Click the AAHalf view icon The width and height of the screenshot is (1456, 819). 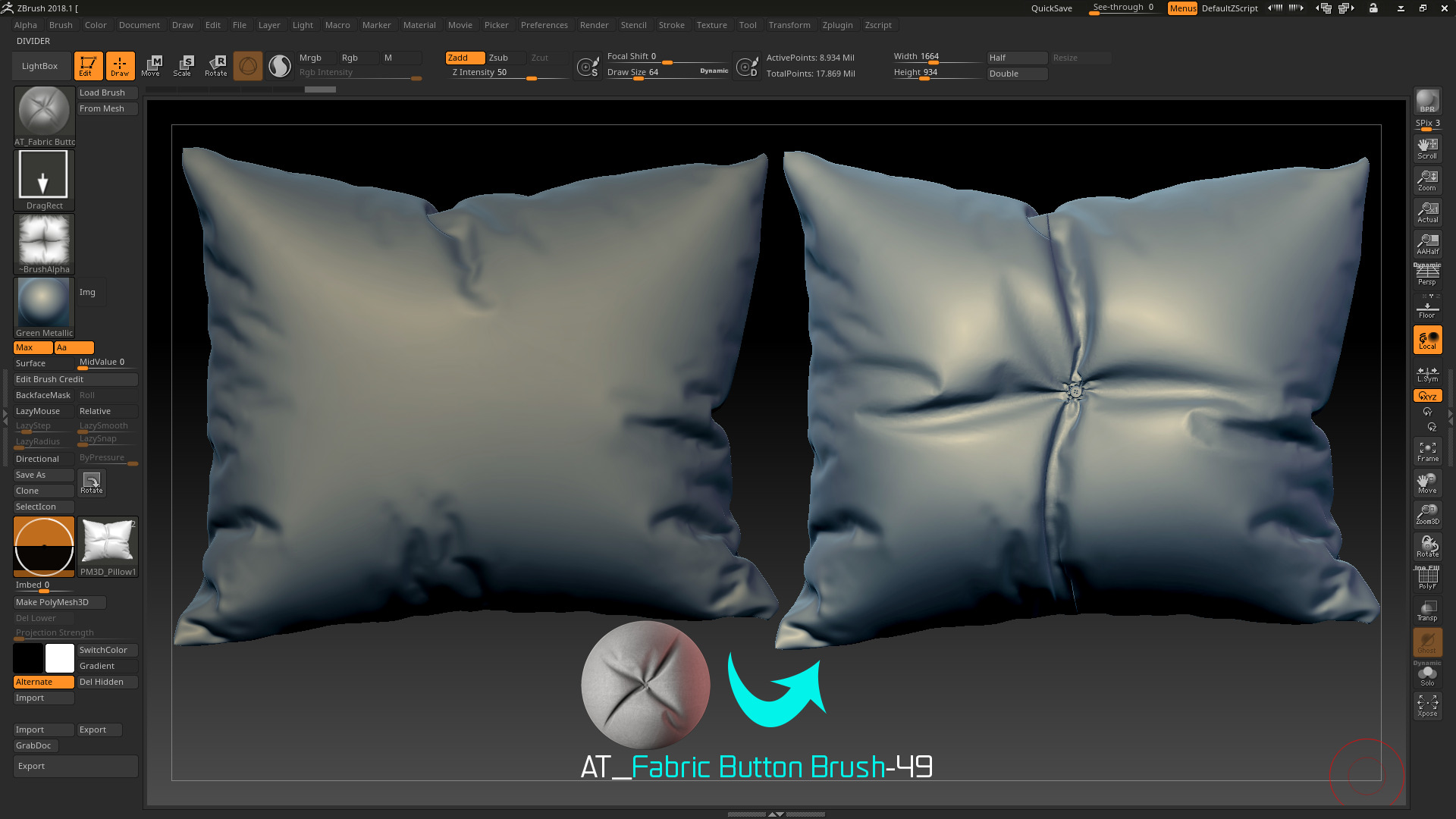point(1427,244)
